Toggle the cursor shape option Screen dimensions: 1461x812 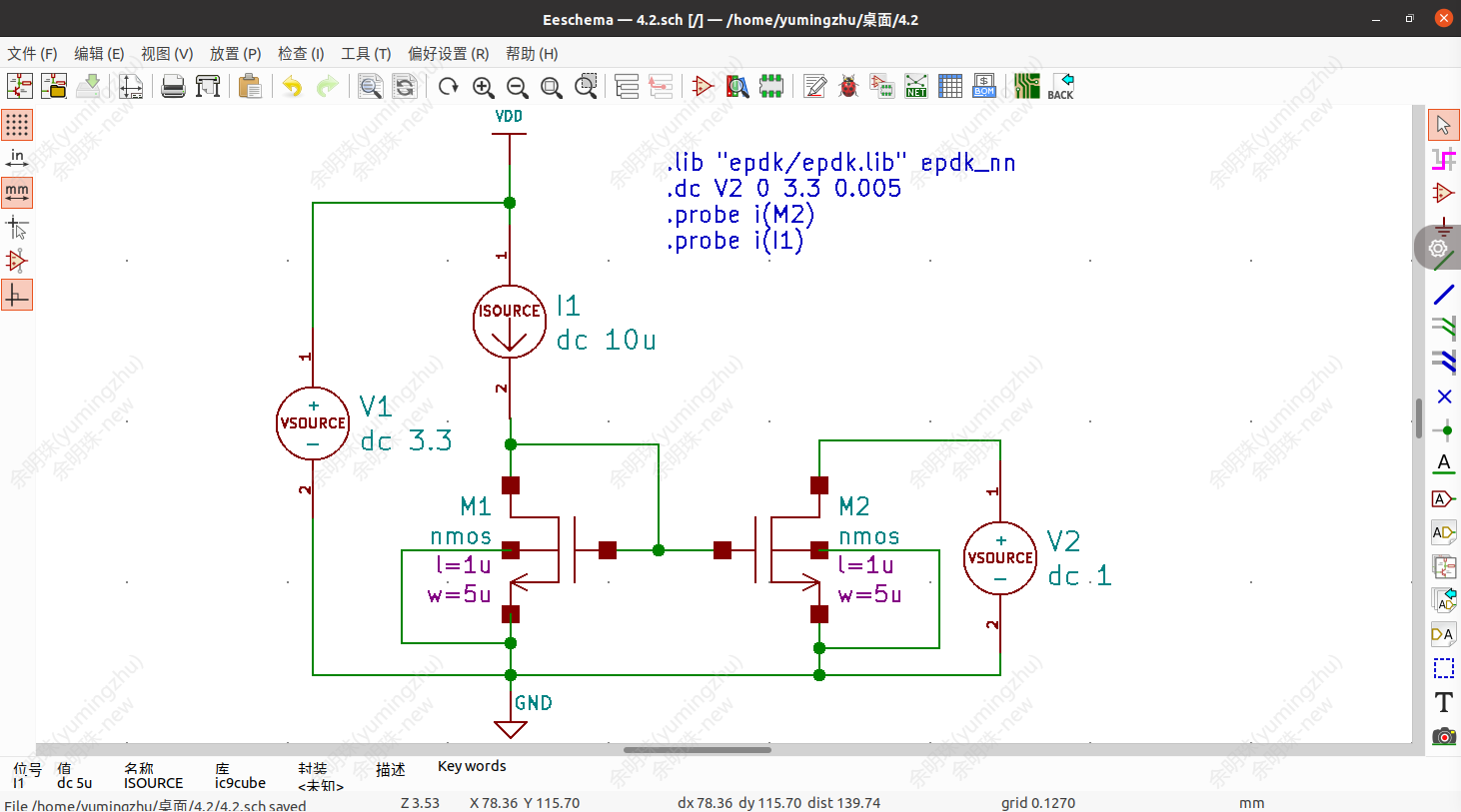click(x=17, y=228)
